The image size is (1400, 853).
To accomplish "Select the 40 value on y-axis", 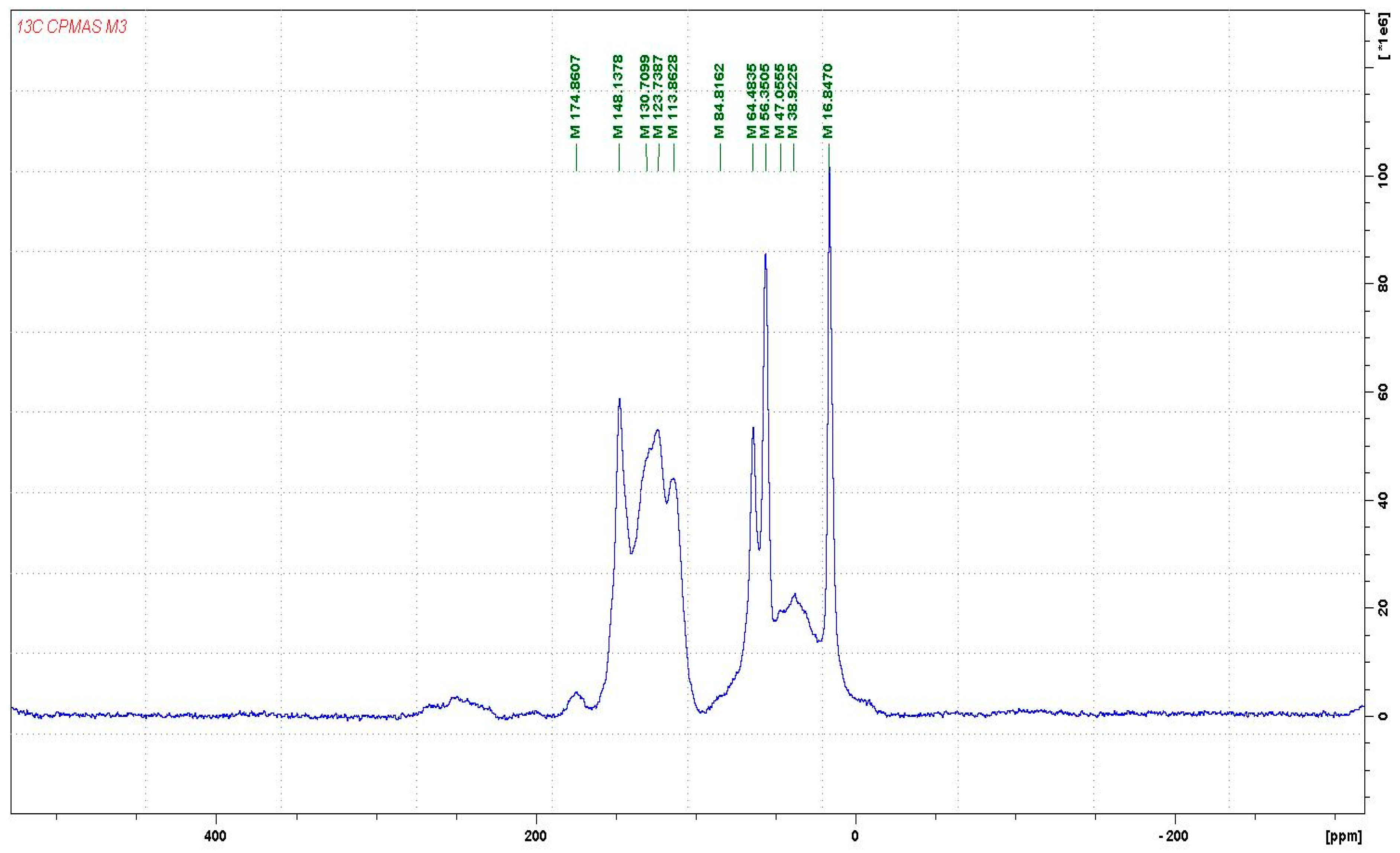I will tap(1383, 500).
